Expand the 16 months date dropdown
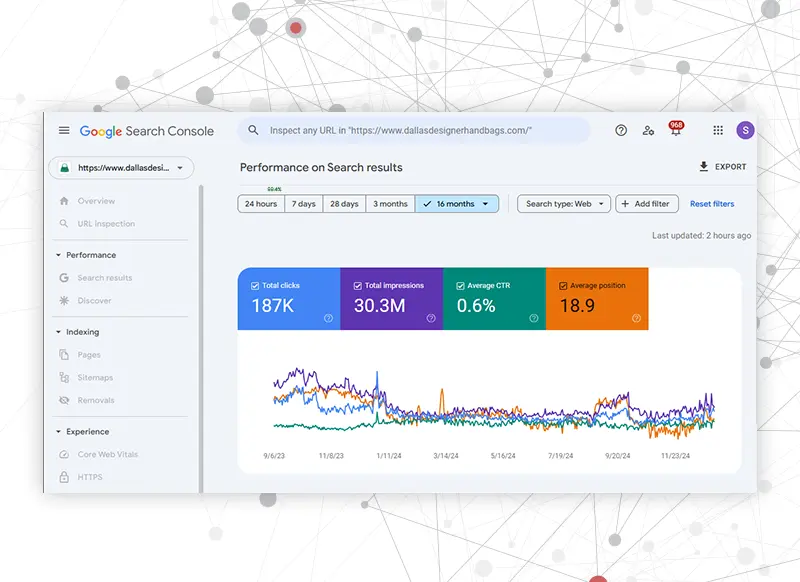Image resolution: width=800 pixels, height=582 pixels. pos(486,204)
